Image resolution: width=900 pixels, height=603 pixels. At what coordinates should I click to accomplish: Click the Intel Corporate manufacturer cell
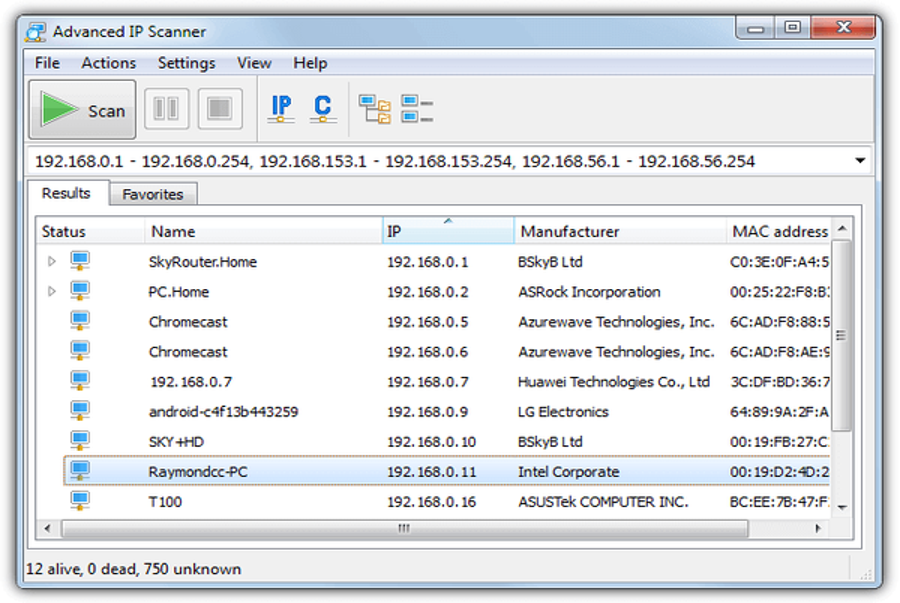coord(568,472)
